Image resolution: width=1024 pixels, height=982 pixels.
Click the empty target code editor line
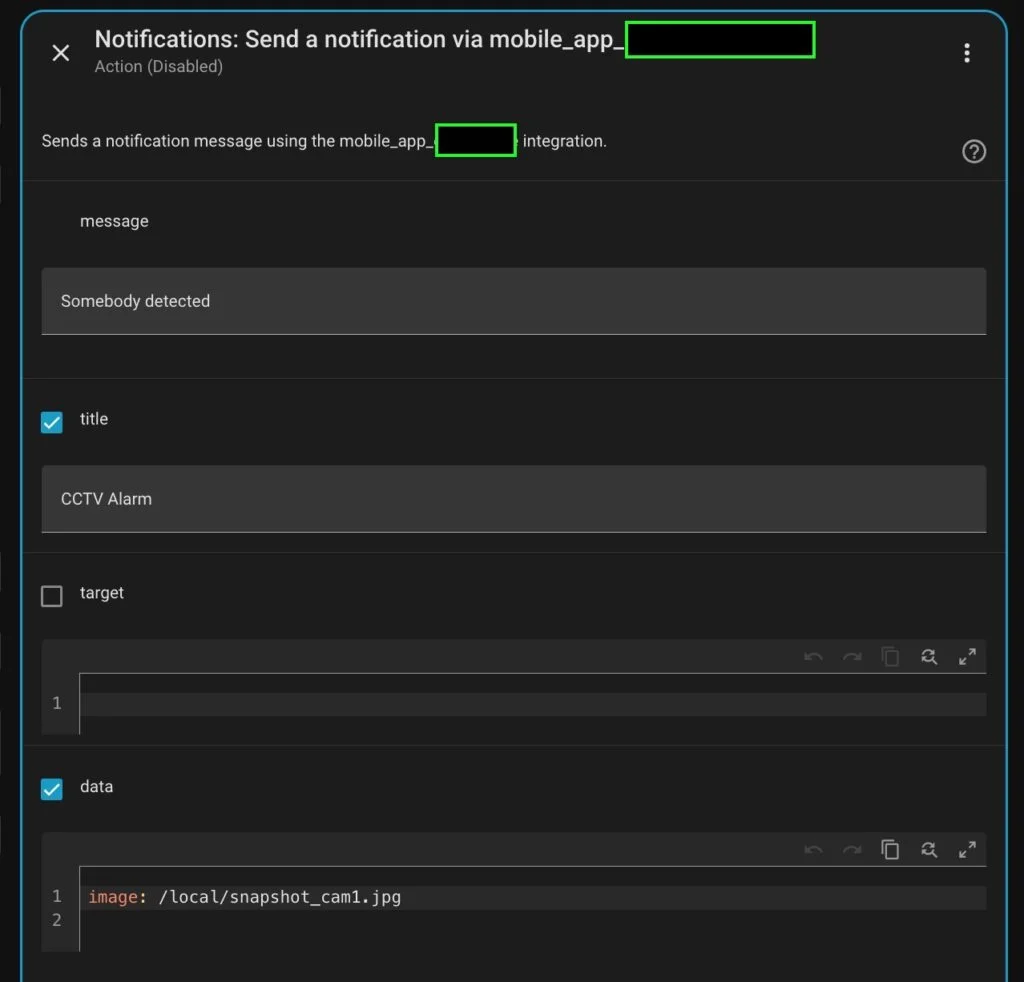(x=530, y=704)
